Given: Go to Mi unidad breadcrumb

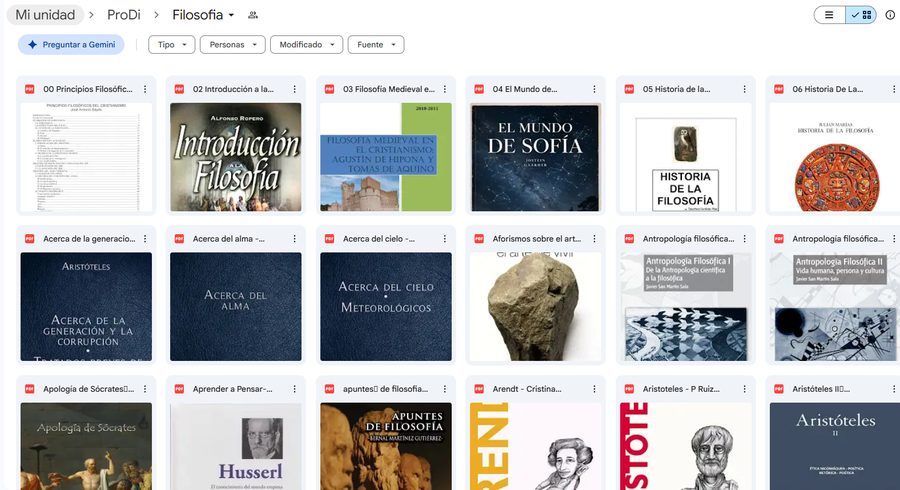Looking at the screenshot, I should [x=45, y=15].
